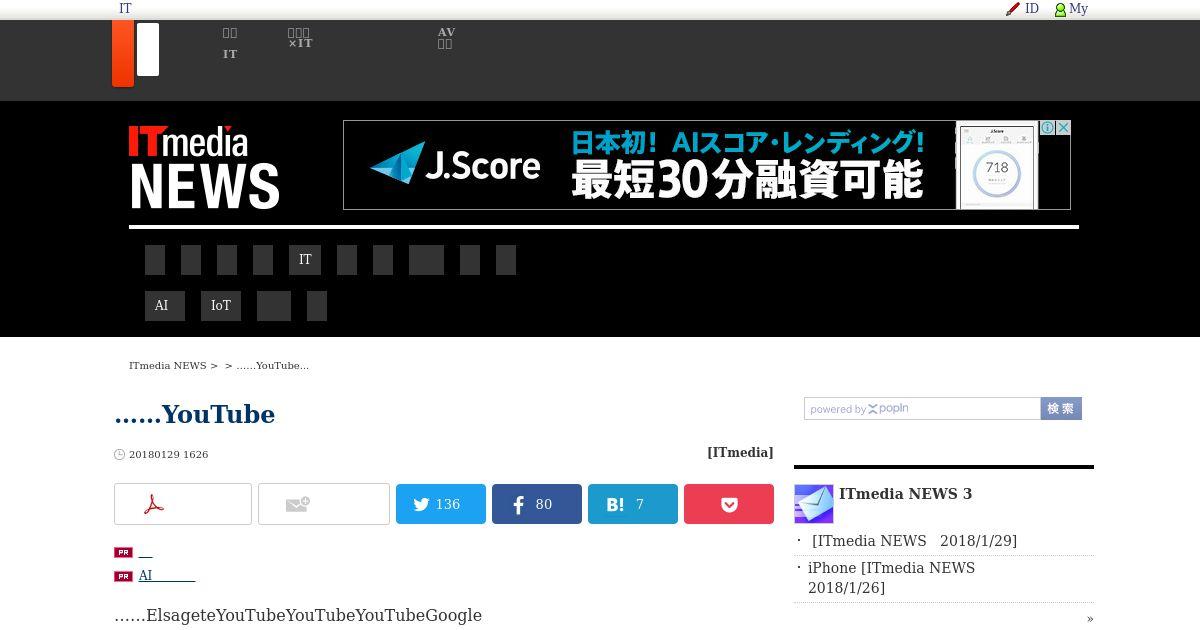
Task: Click the search submit button
Action: (x=1061, y=409)
